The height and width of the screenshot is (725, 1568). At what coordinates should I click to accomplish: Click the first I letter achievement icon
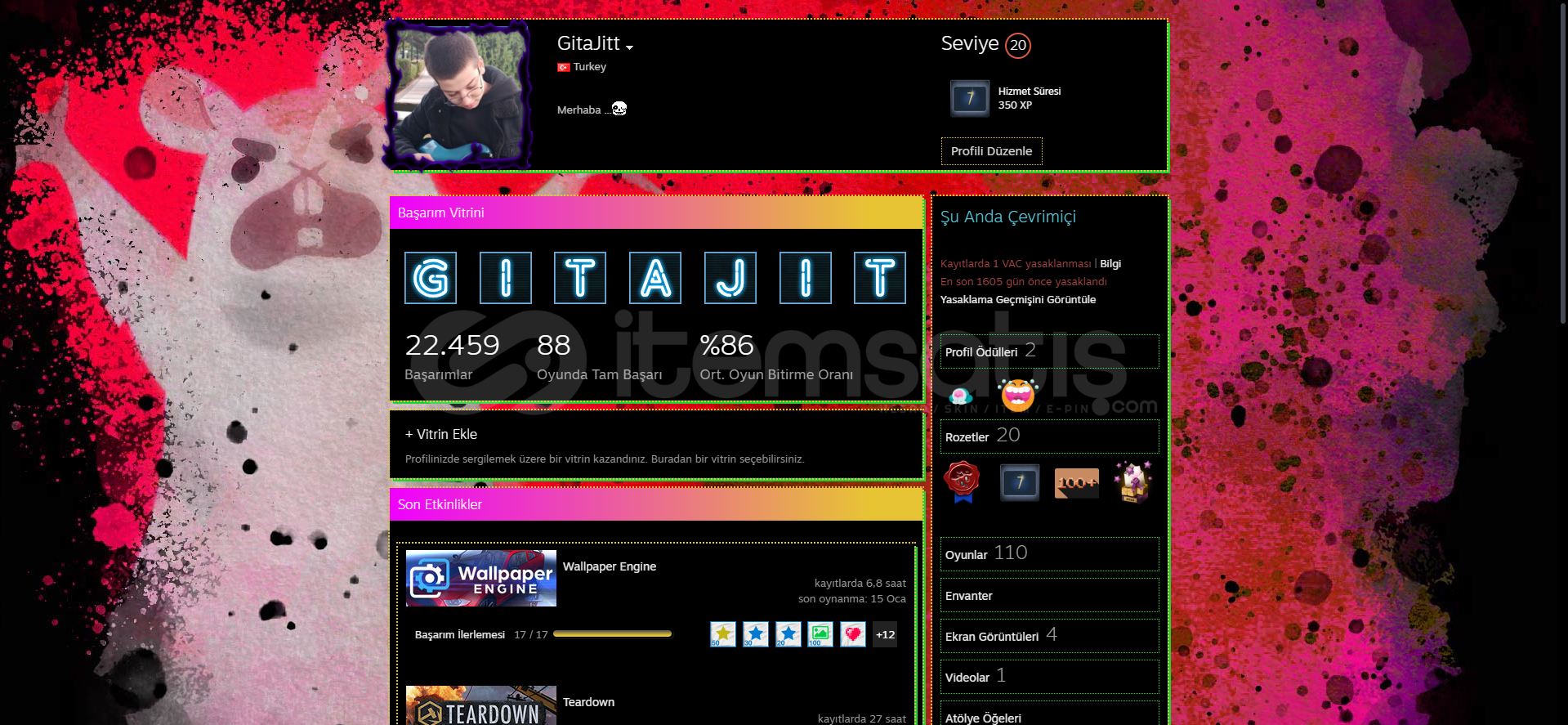(506, 278)
